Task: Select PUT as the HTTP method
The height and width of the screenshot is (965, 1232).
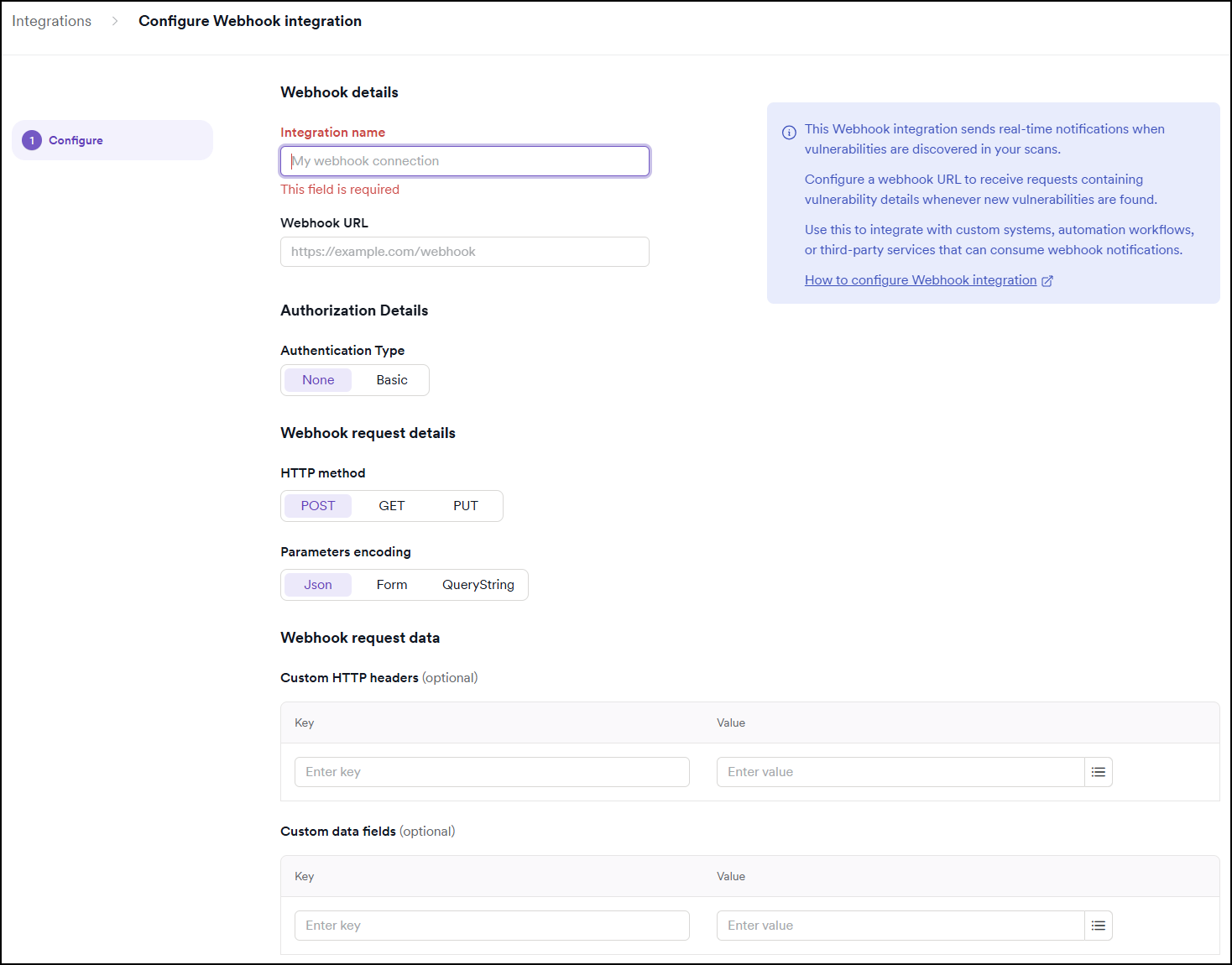Action: (x=465, y=505)
